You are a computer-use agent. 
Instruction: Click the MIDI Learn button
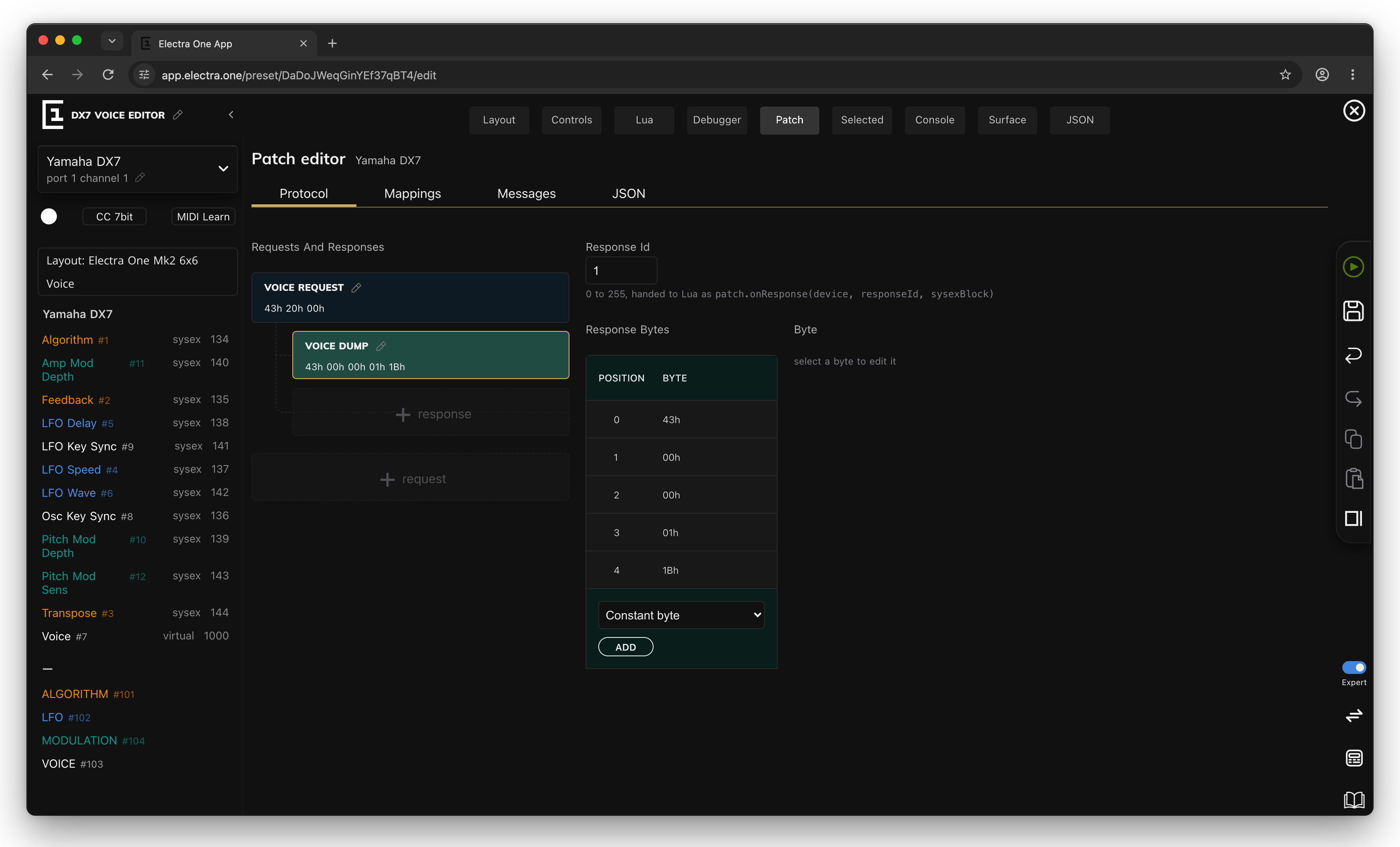tap(203, 217)
